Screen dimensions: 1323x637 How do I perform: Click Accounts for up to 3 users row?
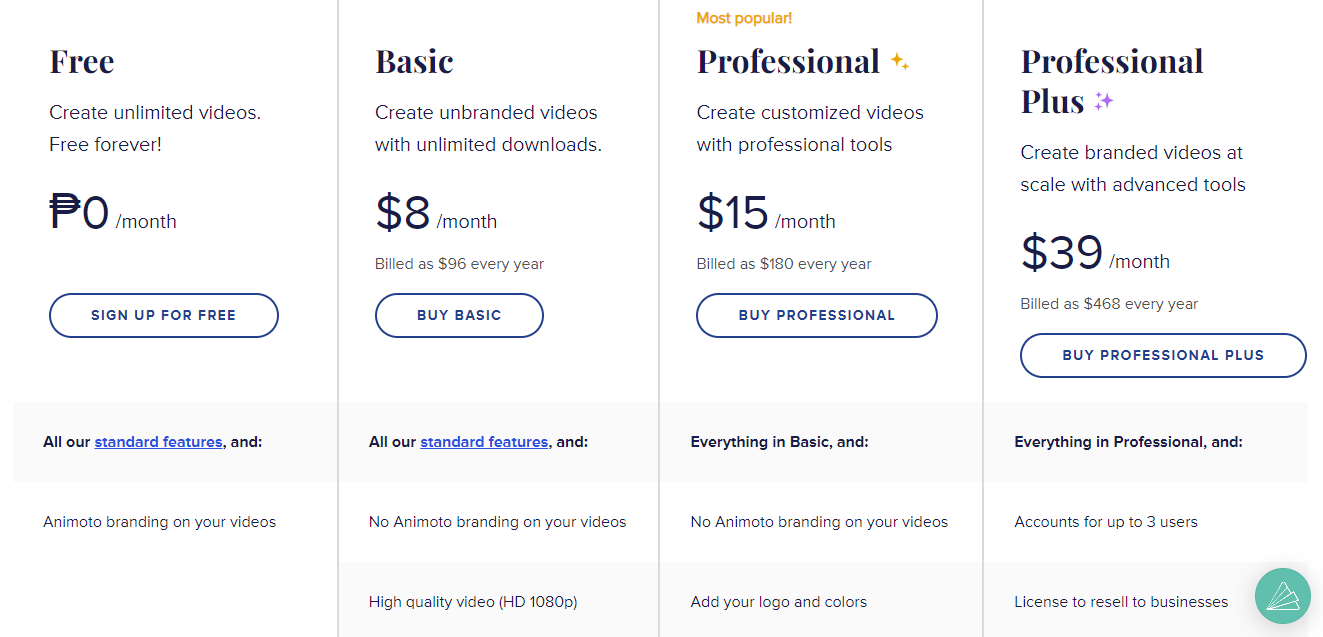coord(1145,522)
